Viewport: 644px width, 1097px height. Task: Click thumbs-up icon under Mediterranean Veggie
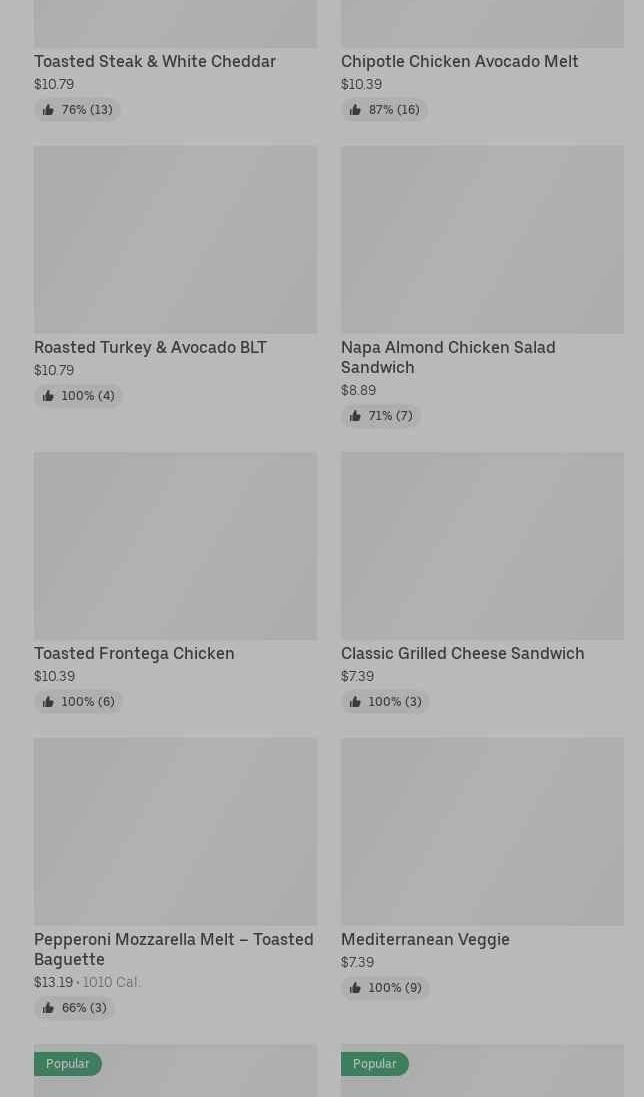(355, 988)
